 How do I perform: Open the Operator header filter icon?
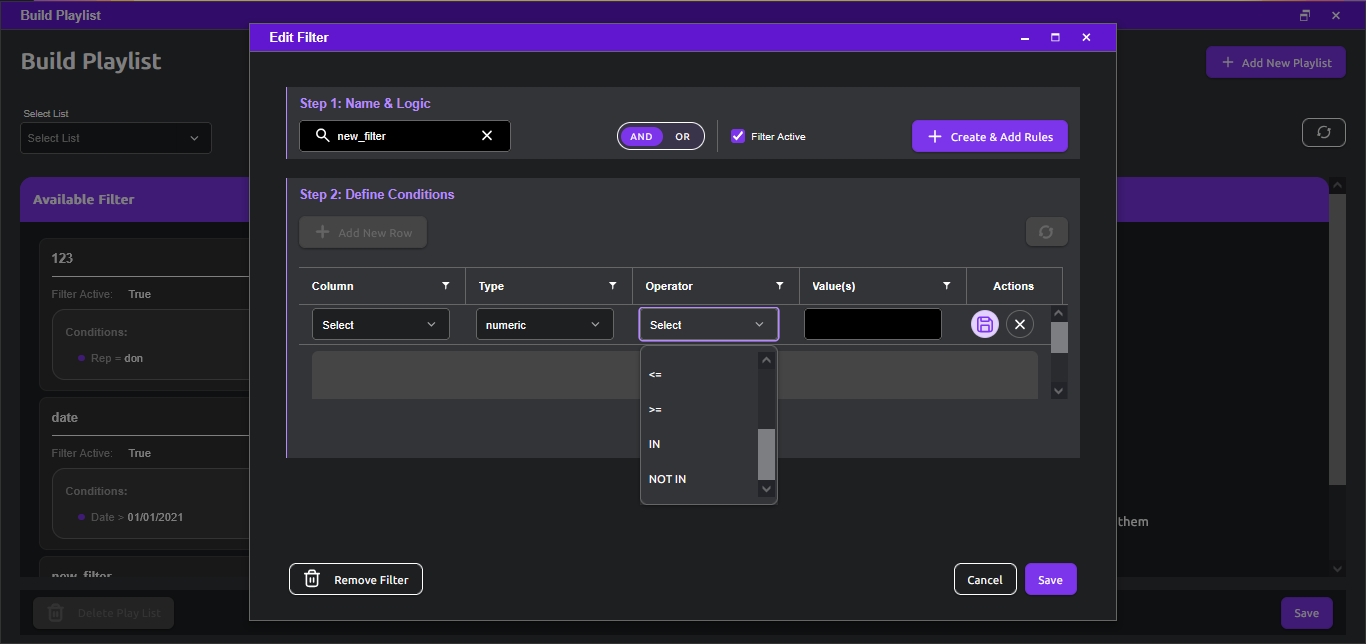(x=780, y=286)
